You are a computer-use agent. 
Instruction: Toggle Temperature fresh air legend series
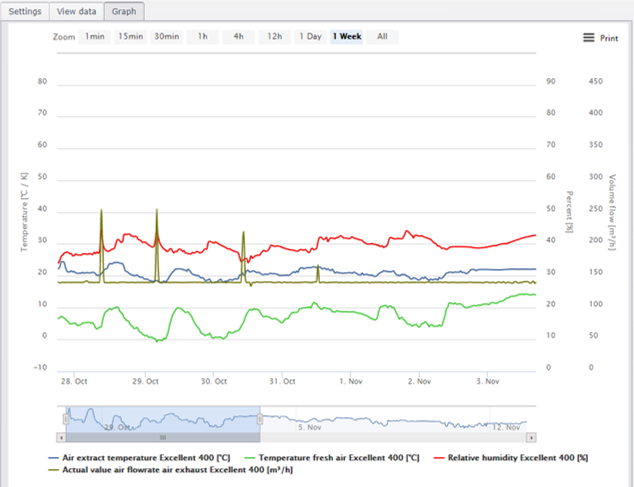point(332,458)
